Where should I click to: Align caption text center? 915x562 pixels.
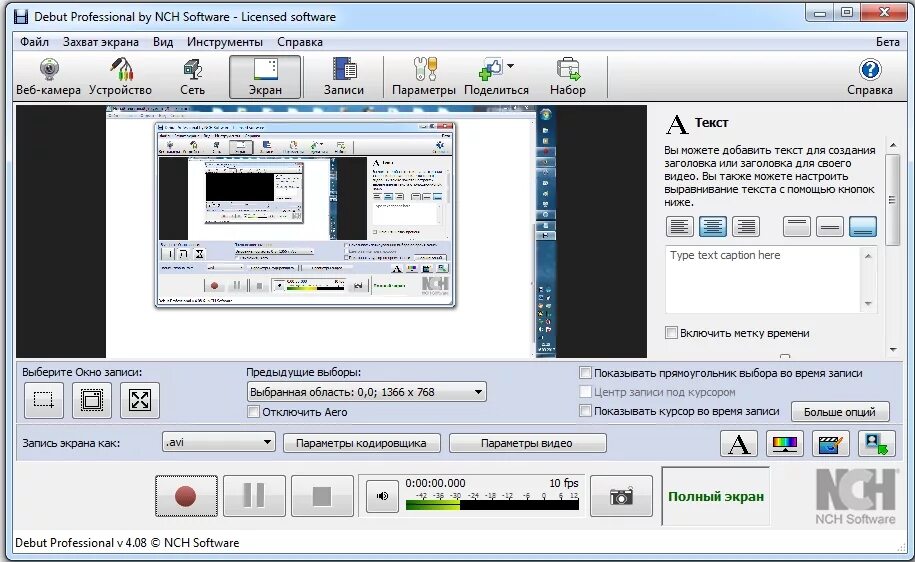click(x=713, y=226)
